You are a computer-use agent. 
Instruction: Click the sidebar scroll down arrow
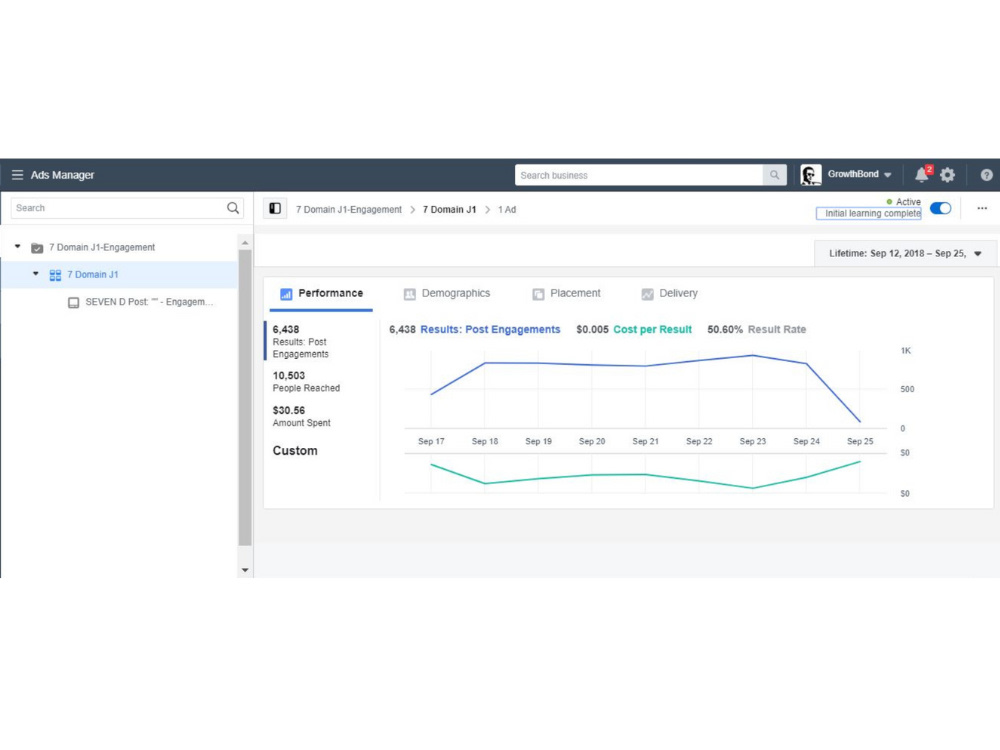click(245, 570)
